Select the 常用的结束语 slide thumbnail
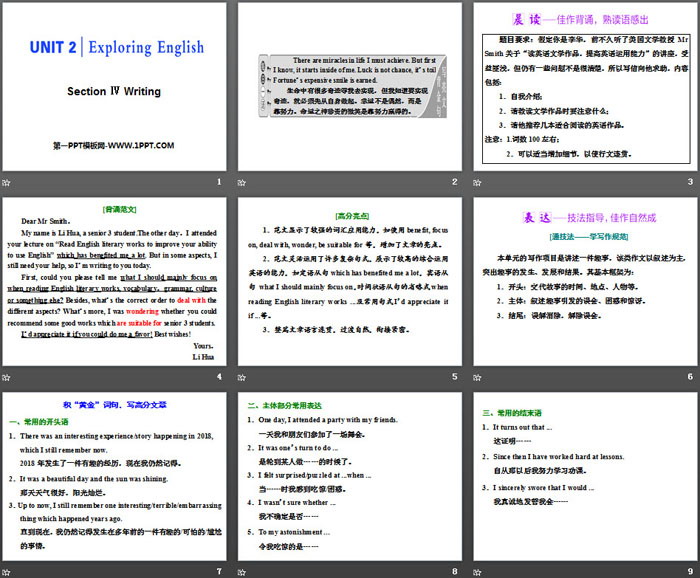700x578 pixels. pos(586,477)
